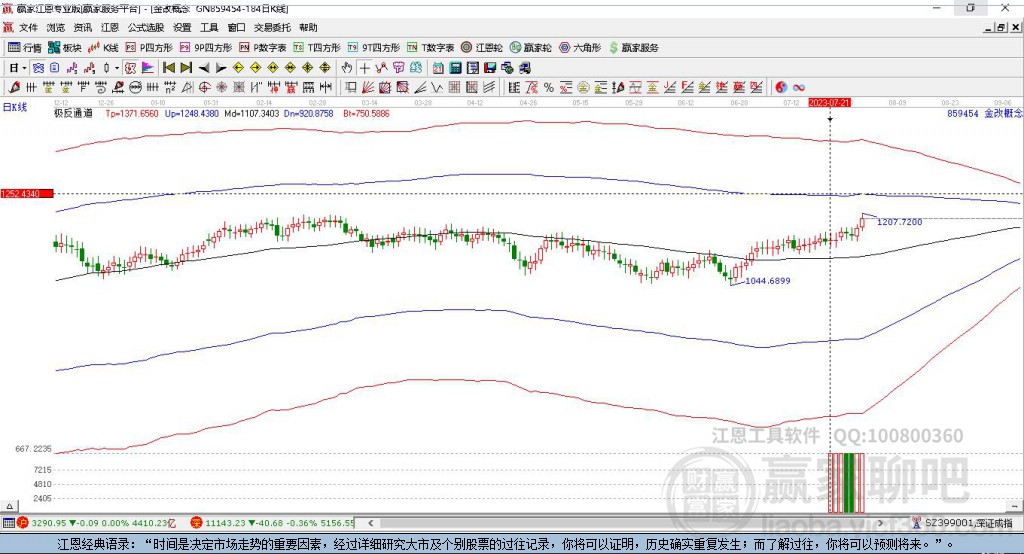The height and width of the screenshot is (554, 1024).
Task: Jump to last bar icon
Action: [x=186, y=68]
